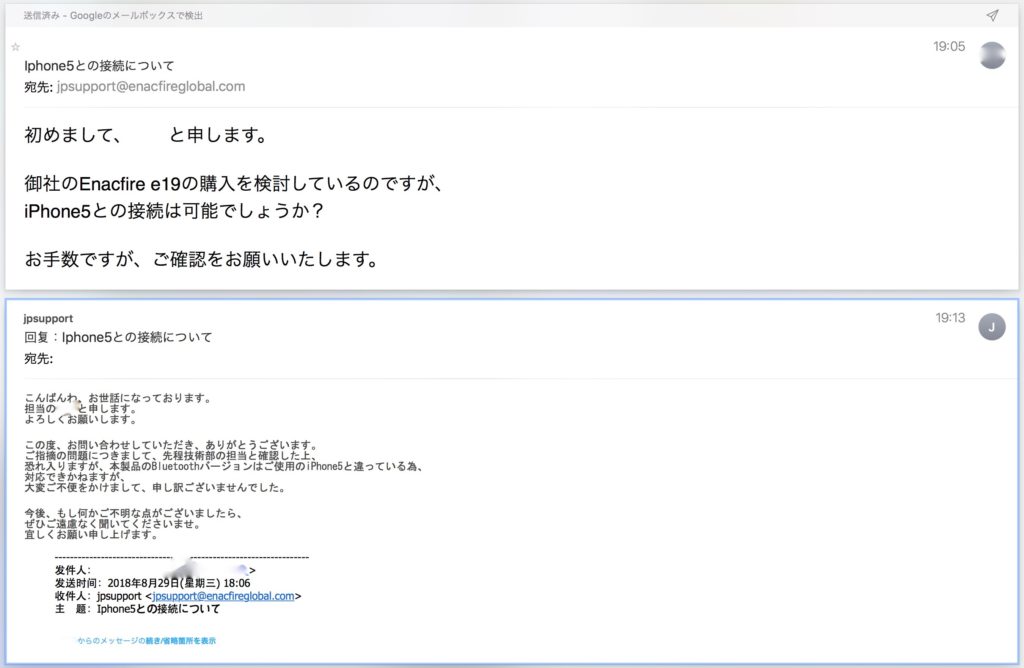Show the rest of the message via "省略箇所を表示"
Viewport: 1024px width, 668px height.
click(146, 641)
